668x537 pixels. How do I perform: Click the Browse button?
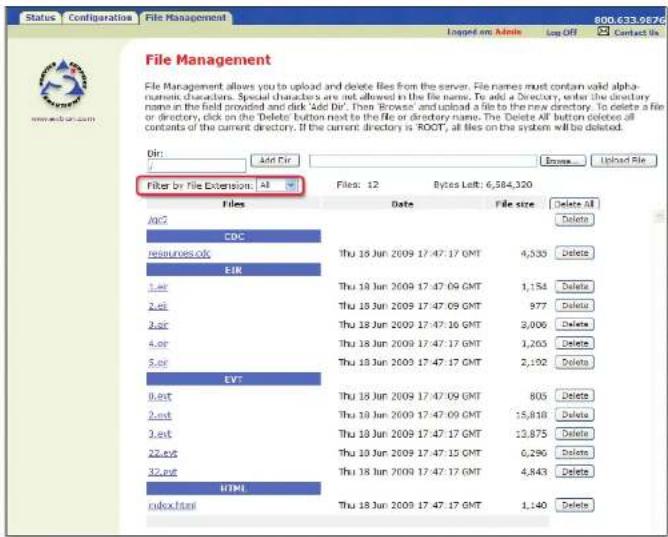point(563,161)
